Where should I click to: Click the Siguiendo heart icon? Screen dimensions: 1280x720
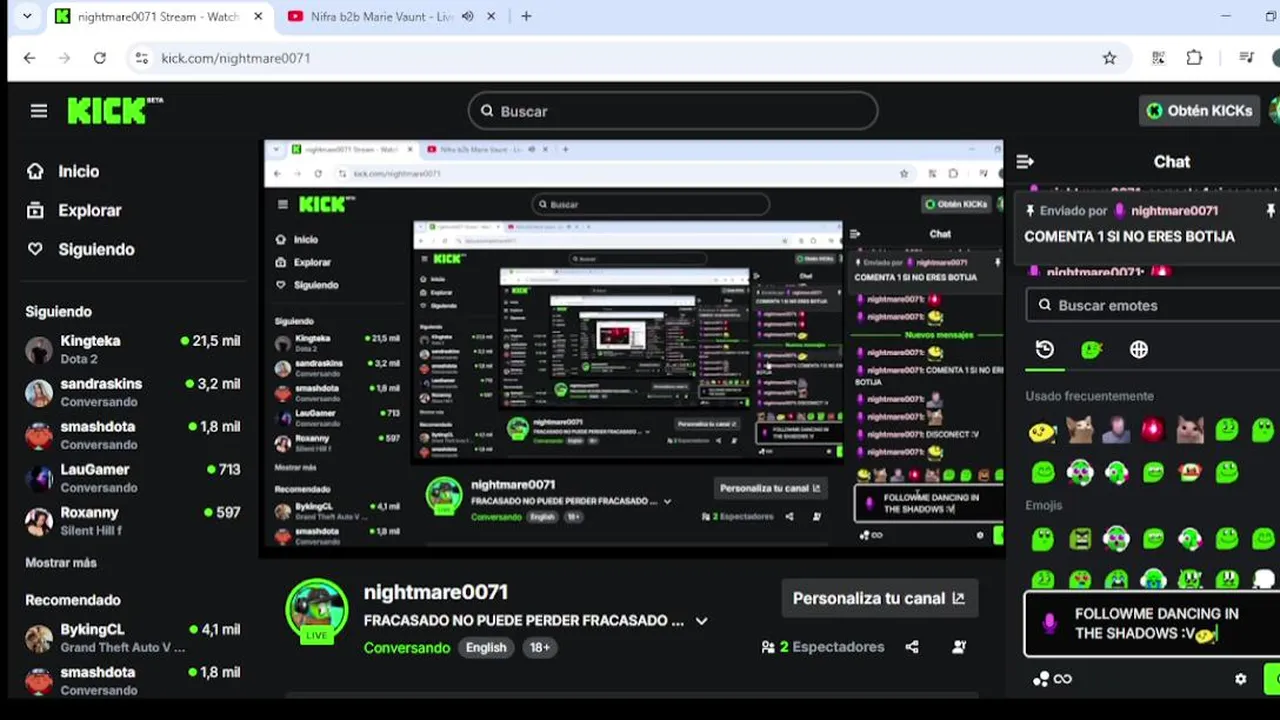(x=35, y=249)
